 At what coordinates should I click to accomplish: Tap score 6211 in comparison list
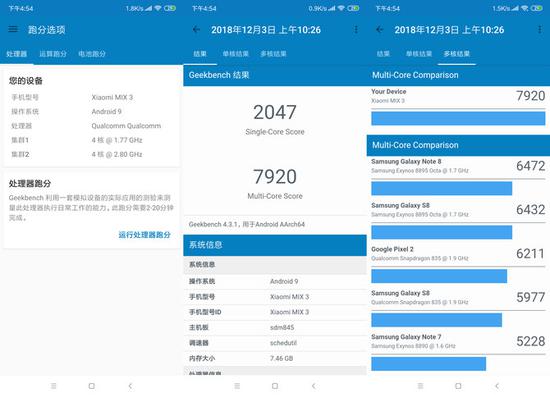[530, 254]
